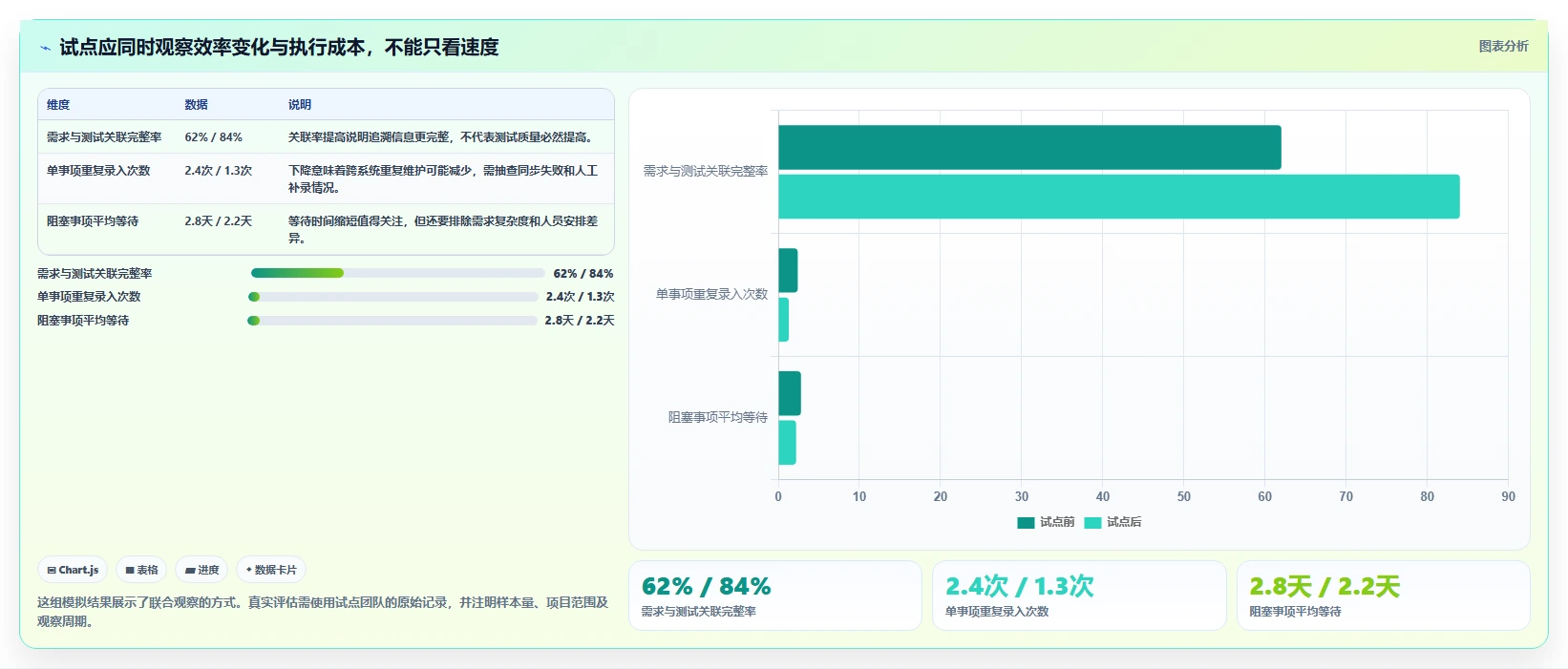Click the 试点后 bar for 需求与测试关联完整率
Viewport: 1568px width, 669px height.
(x=1119, y=197)
